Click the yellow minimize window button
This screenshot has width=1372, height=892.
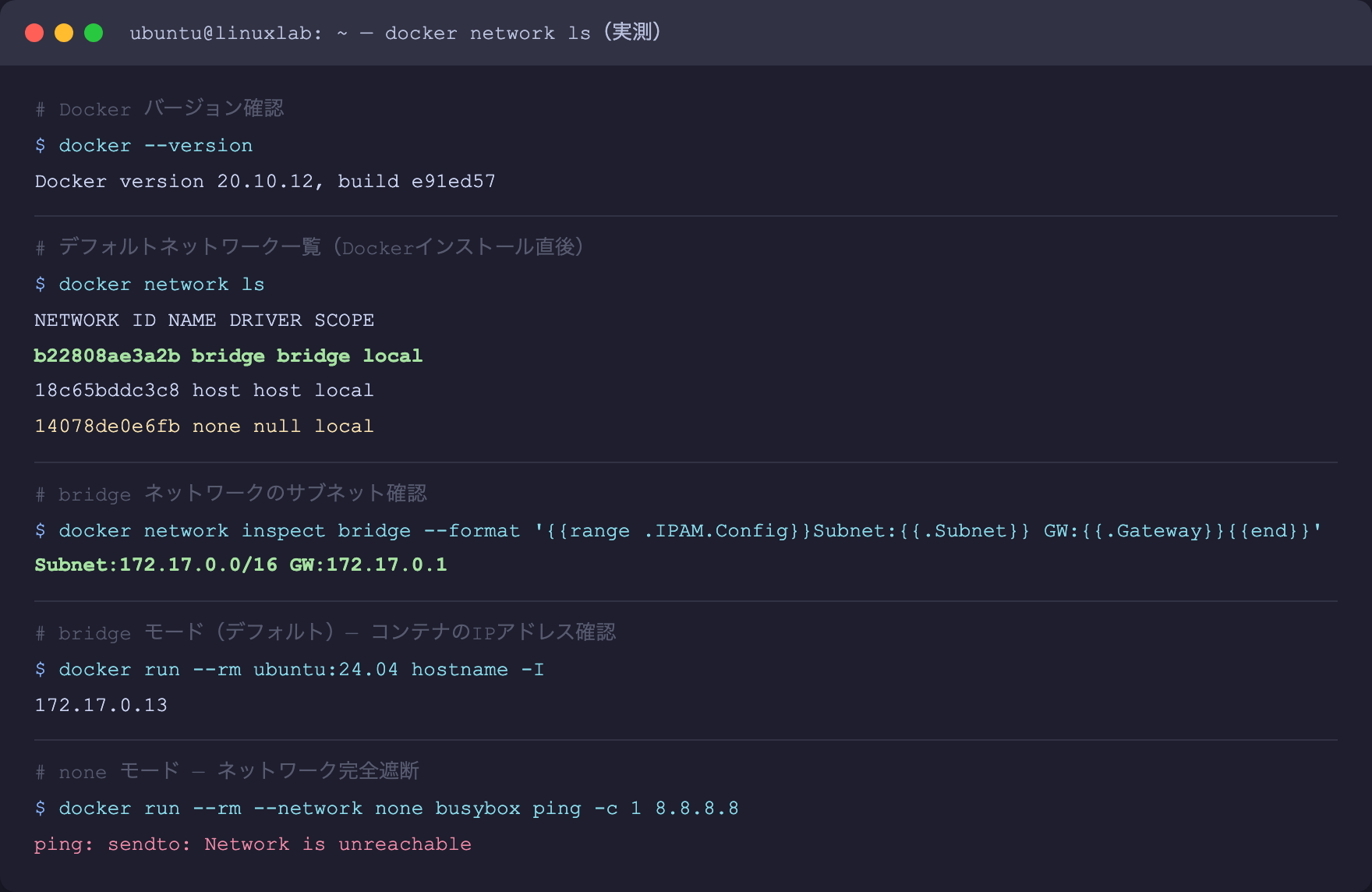click(x=64, y=33)
